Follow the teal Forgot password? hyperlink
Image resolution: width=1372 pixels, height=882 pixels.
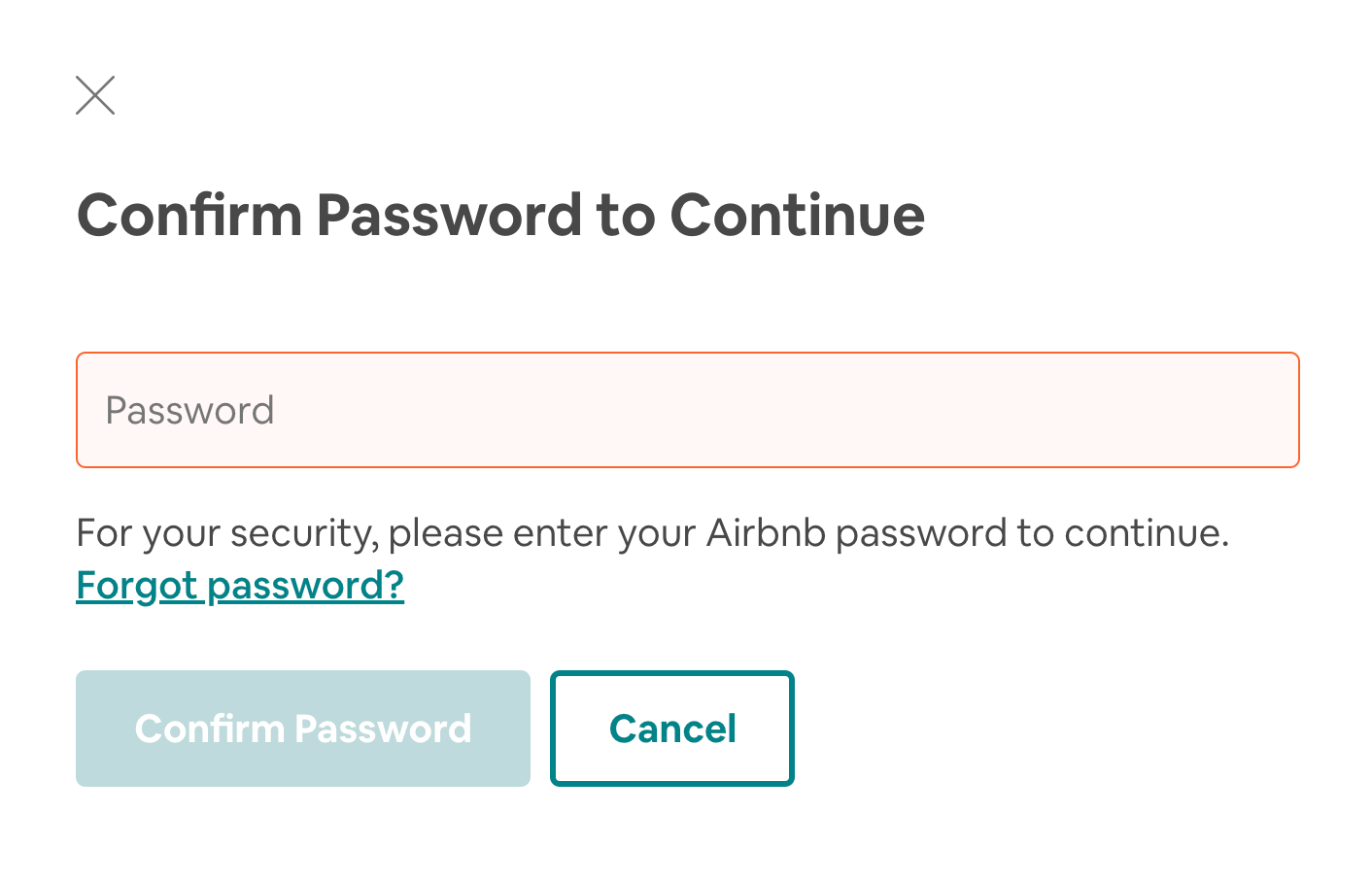[240, 585]
